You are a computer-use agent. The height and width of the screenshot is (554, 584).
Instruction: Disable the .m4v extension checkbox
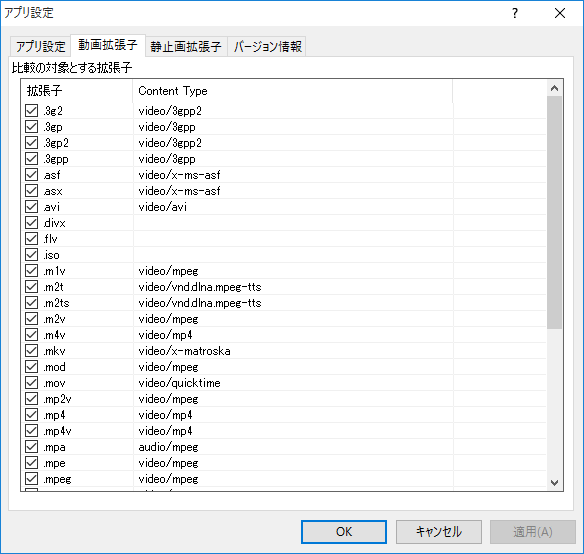point(32,335)
